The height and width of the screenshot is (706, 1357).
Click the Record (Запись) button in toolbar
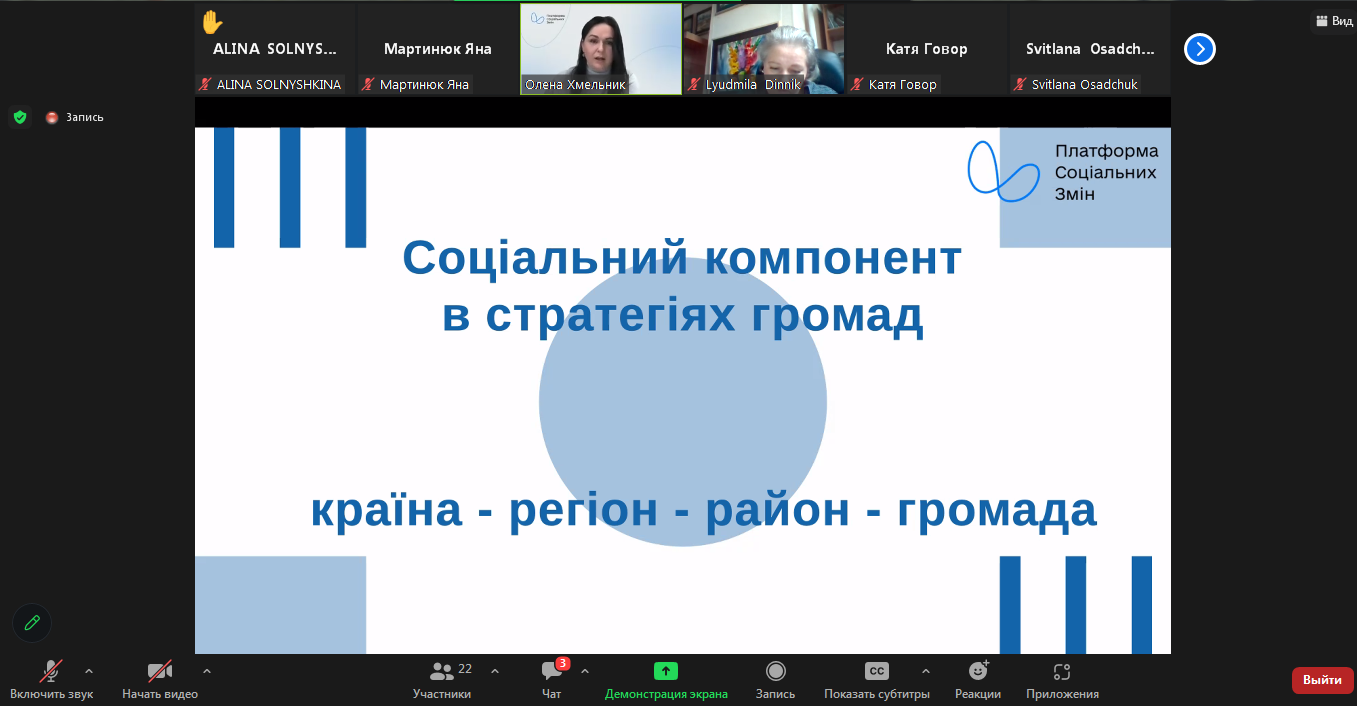775,679
